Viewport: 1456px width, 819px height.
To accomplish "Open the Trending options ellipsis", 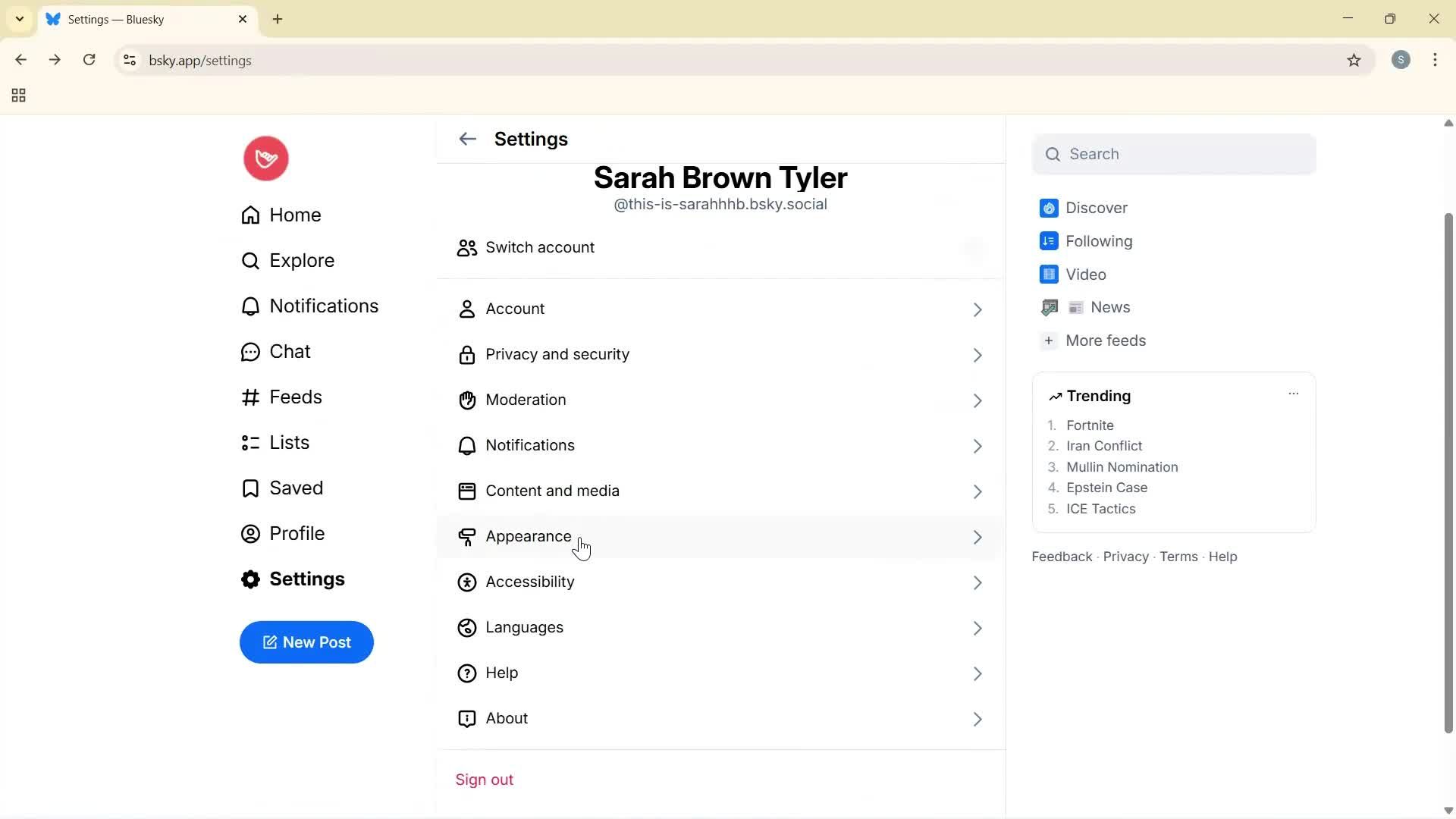I will click(1294, 394).
